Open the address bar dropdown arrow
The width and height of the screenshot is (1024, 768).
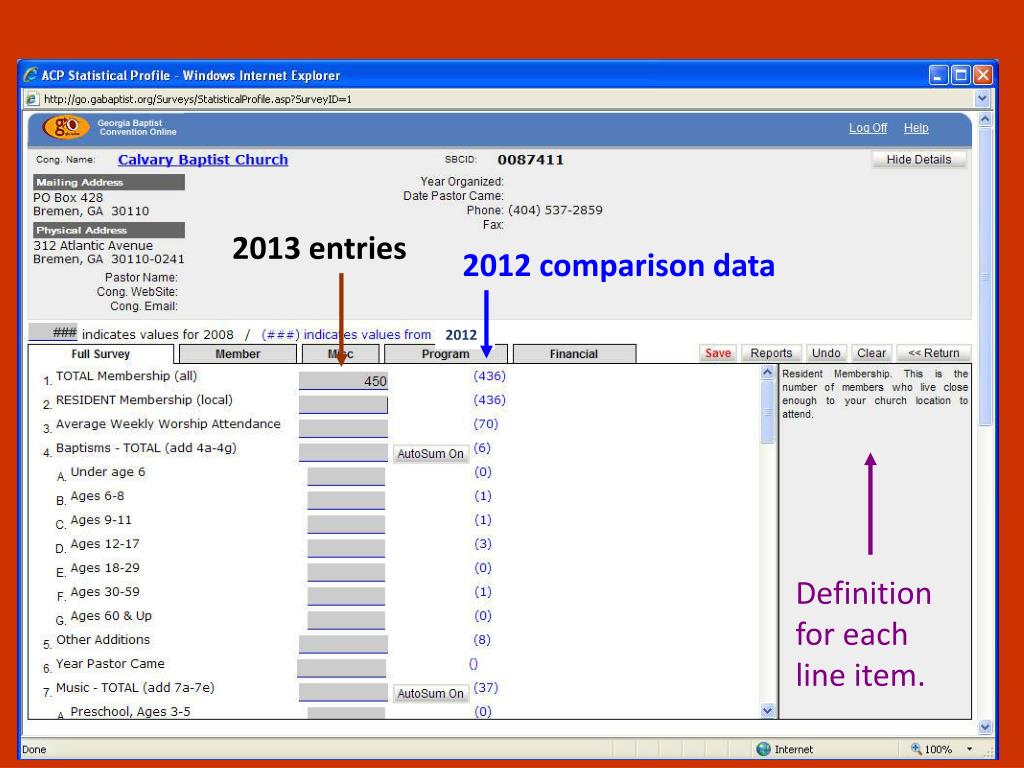pos(982,99)
